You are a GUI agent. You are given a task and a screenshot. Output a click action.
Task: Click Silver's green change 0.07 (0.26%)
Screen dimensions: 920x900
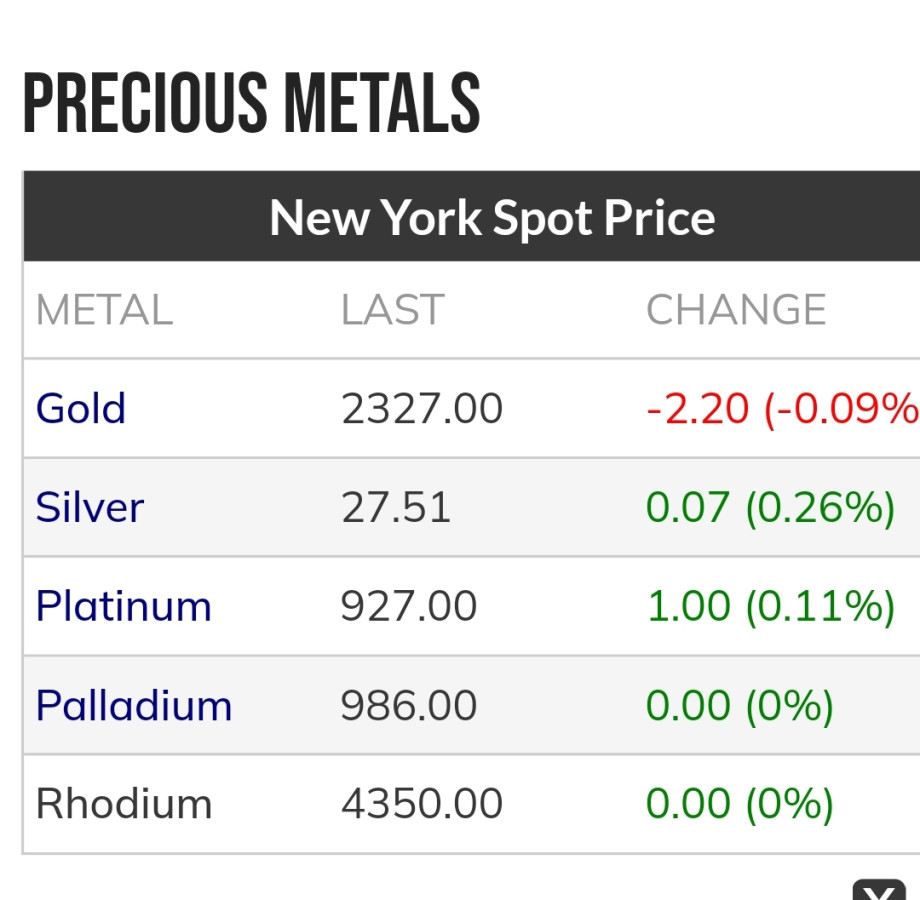770,508
